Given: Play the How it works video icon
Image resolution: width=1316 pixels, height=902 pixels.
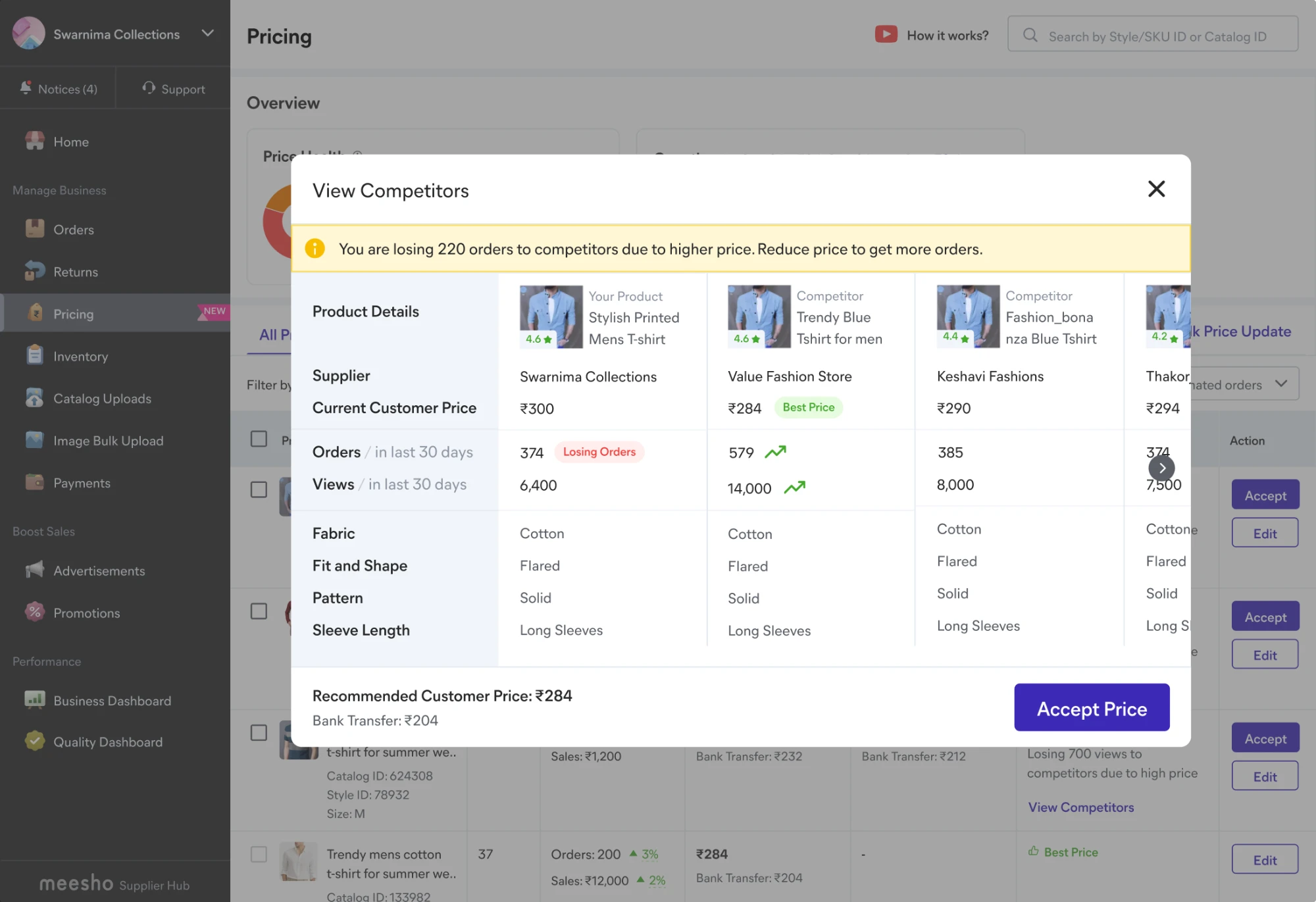Looking at the screenshot, I should coord(886,34).
